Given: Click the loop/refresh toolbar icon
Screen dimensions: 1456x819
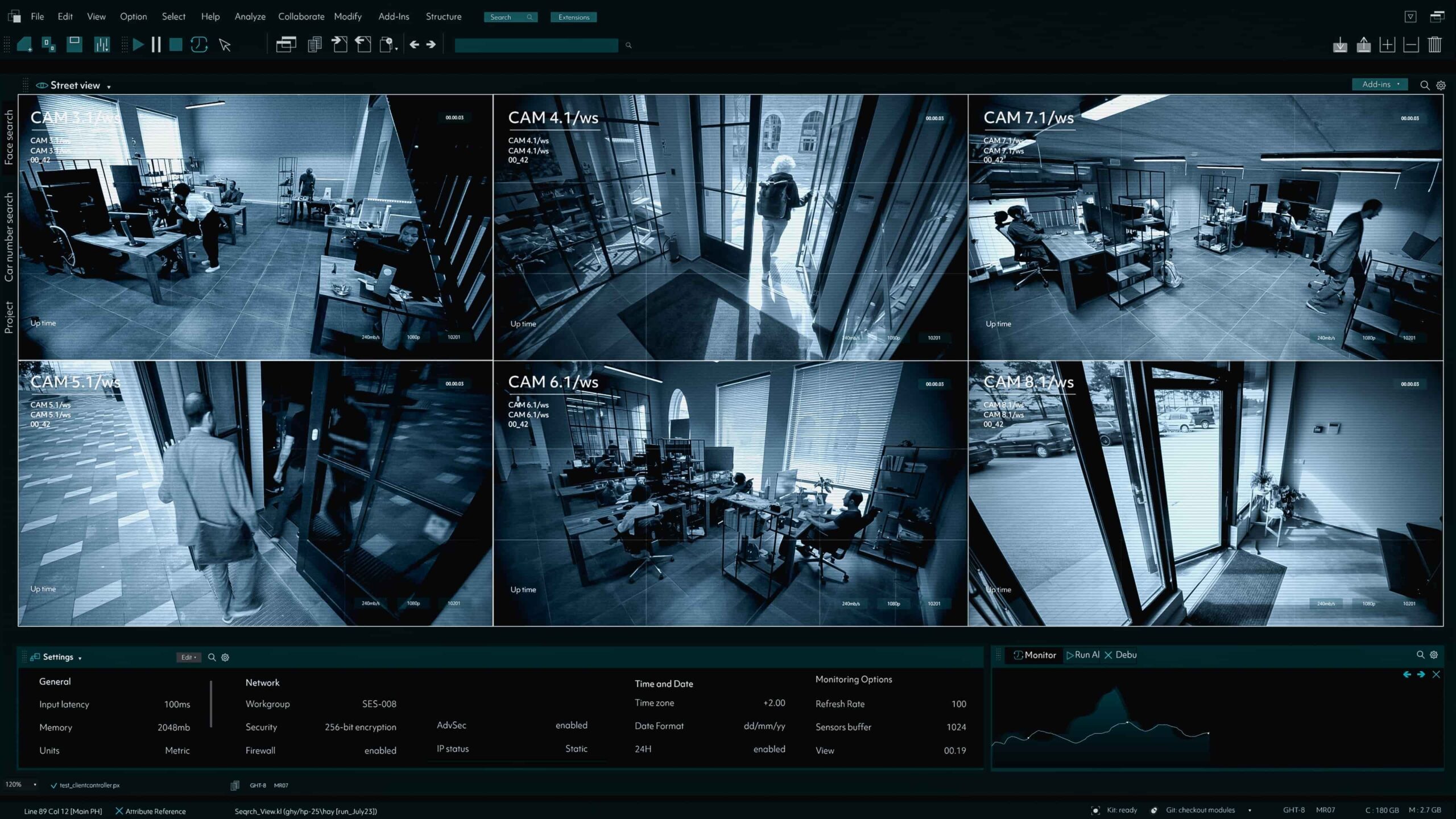Looking at the screenshot, I should [x=200, y=44].
